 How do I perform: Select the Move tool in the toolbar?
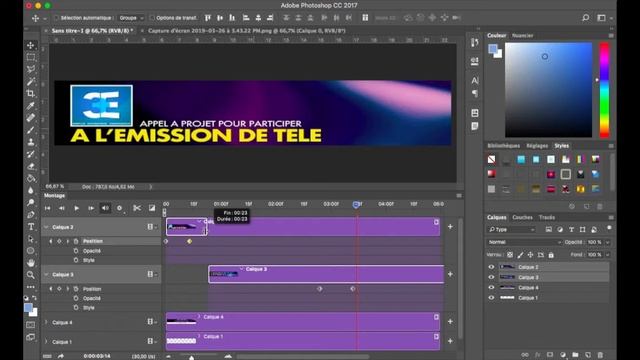pyautogui.click(x=31, y=45)
